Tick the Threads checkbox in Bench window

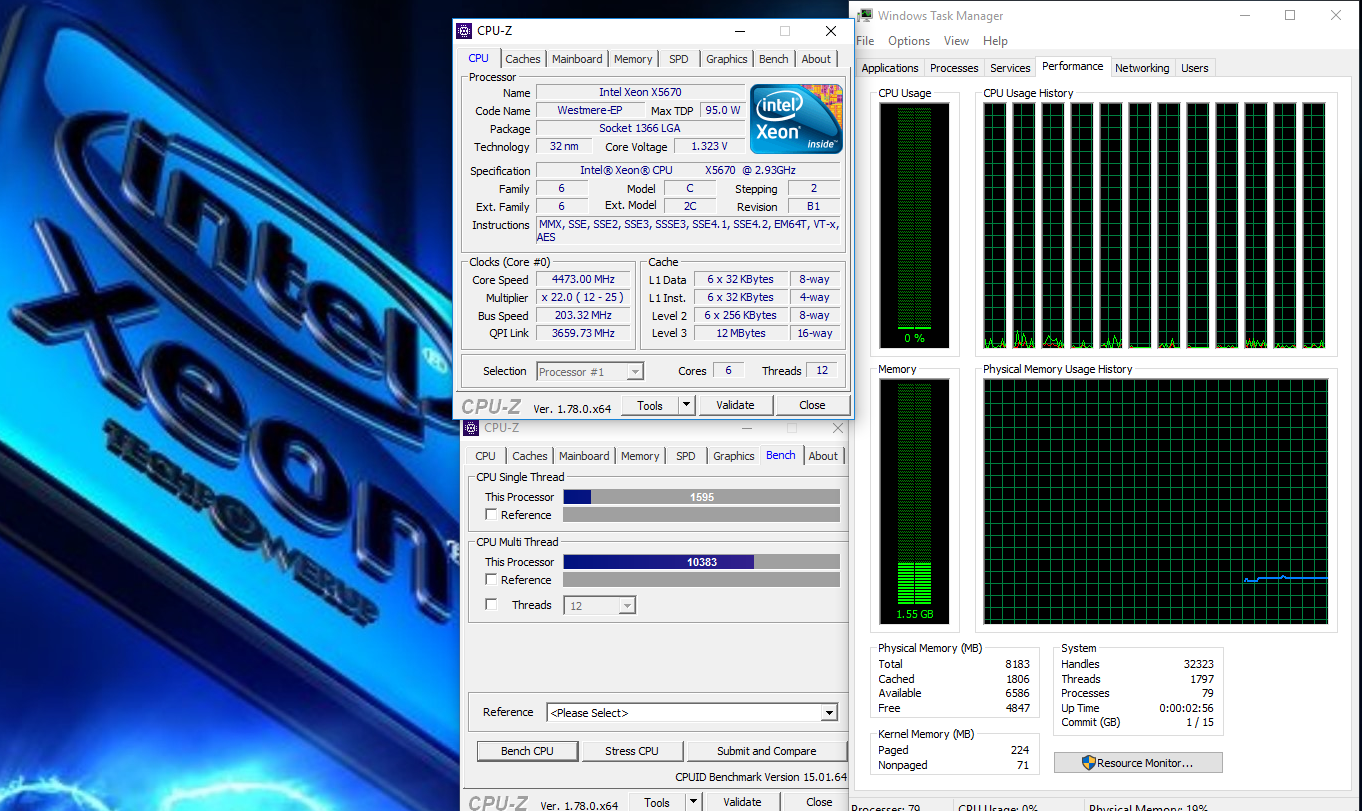pos(491,604)
